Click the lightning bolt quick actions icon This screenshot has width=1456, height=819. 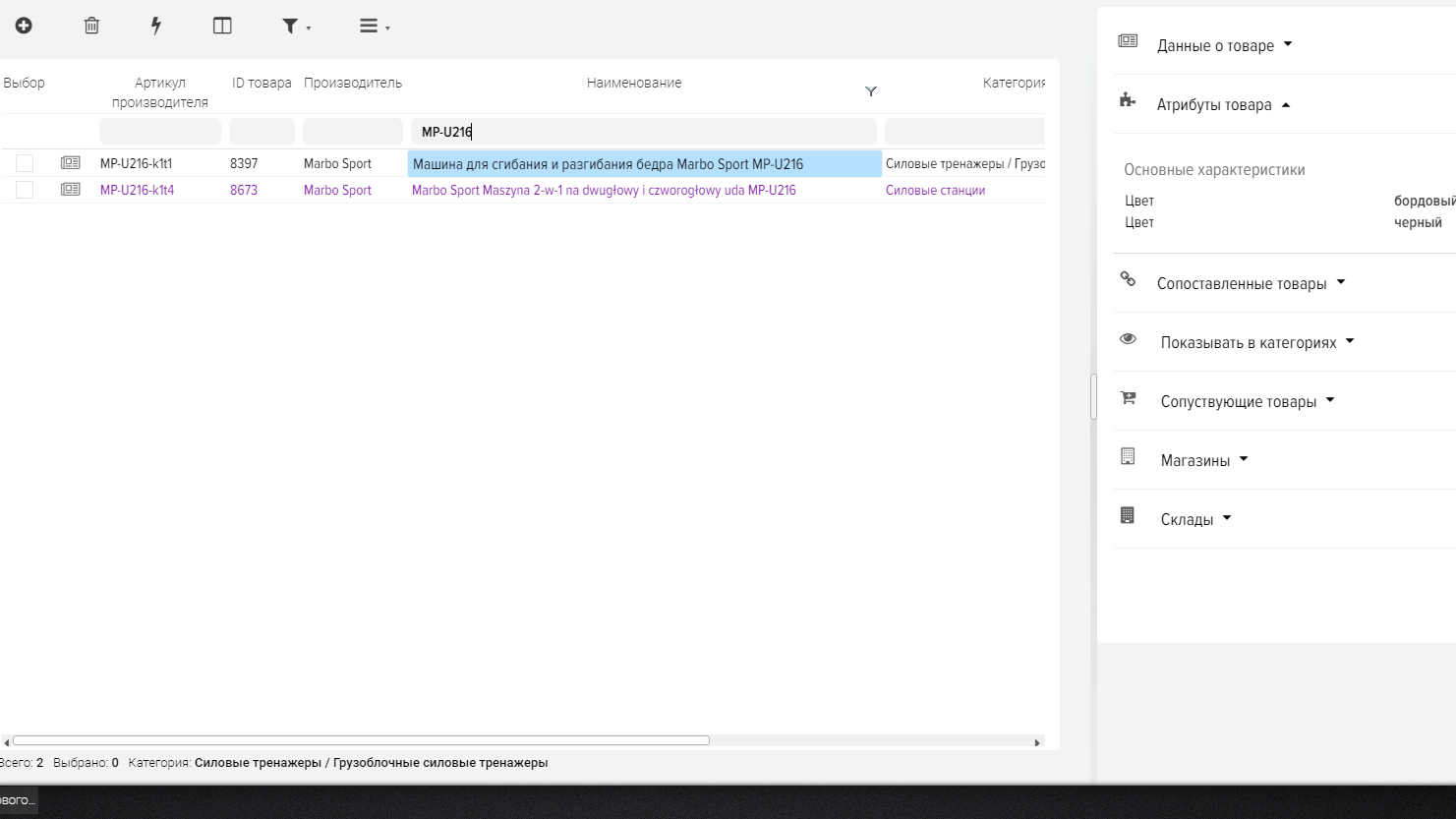click(155, 26)
